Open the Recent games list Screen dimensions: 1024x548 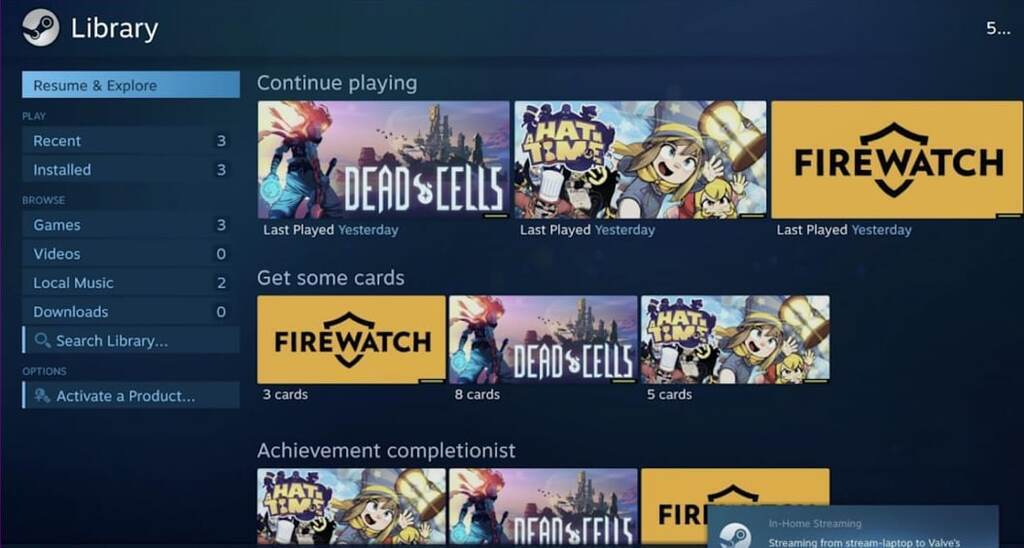[131, 140]
